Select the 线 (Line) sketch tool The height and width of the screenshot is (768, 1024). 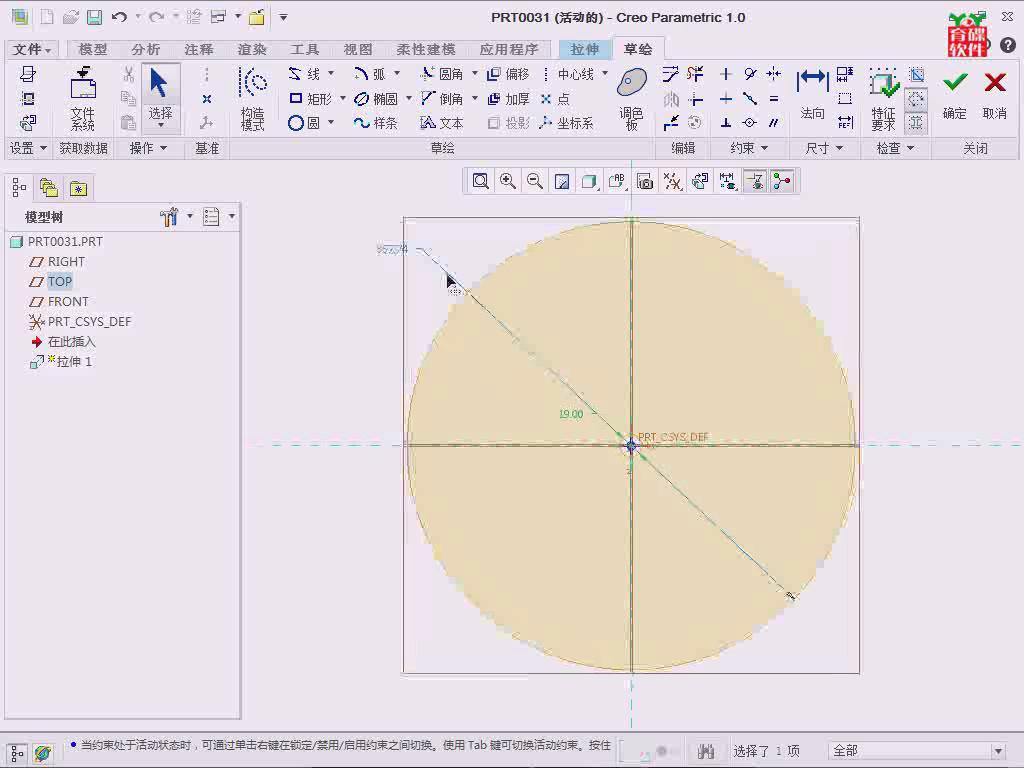[304, 74]
